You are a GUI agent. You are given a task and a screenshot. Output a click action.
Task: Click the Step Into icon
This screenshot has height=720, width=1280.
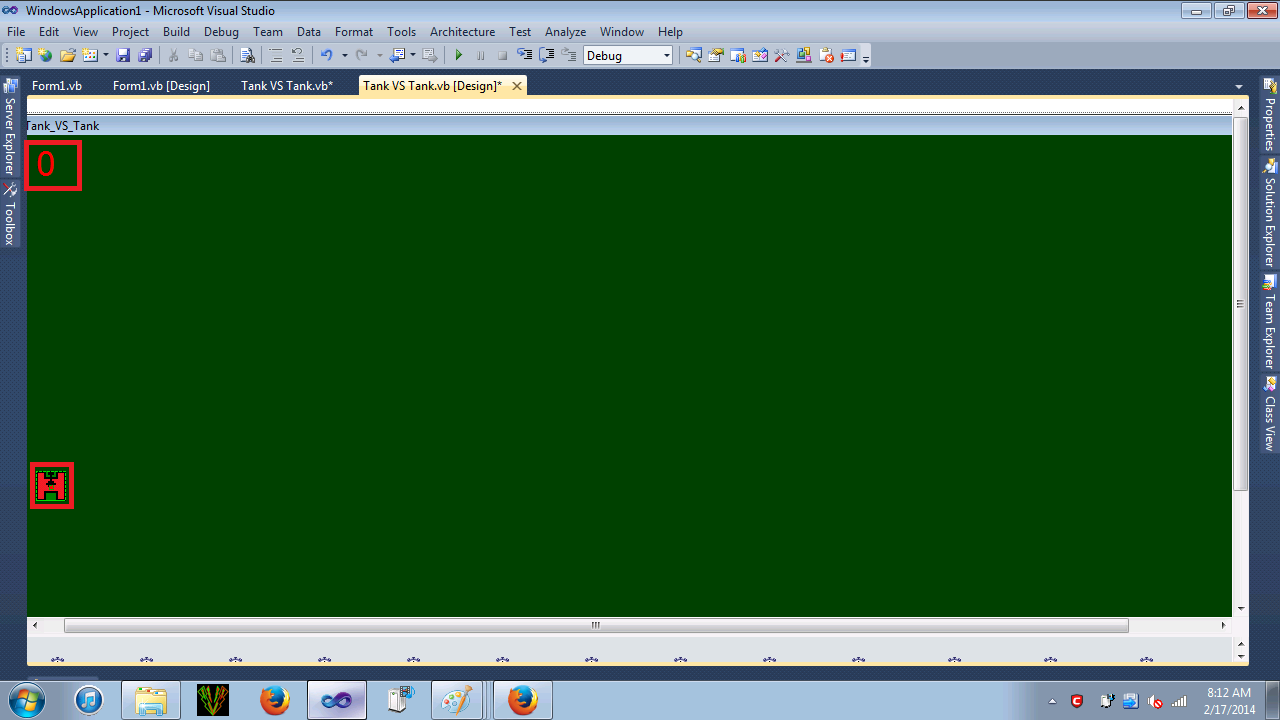coord(525,56)
